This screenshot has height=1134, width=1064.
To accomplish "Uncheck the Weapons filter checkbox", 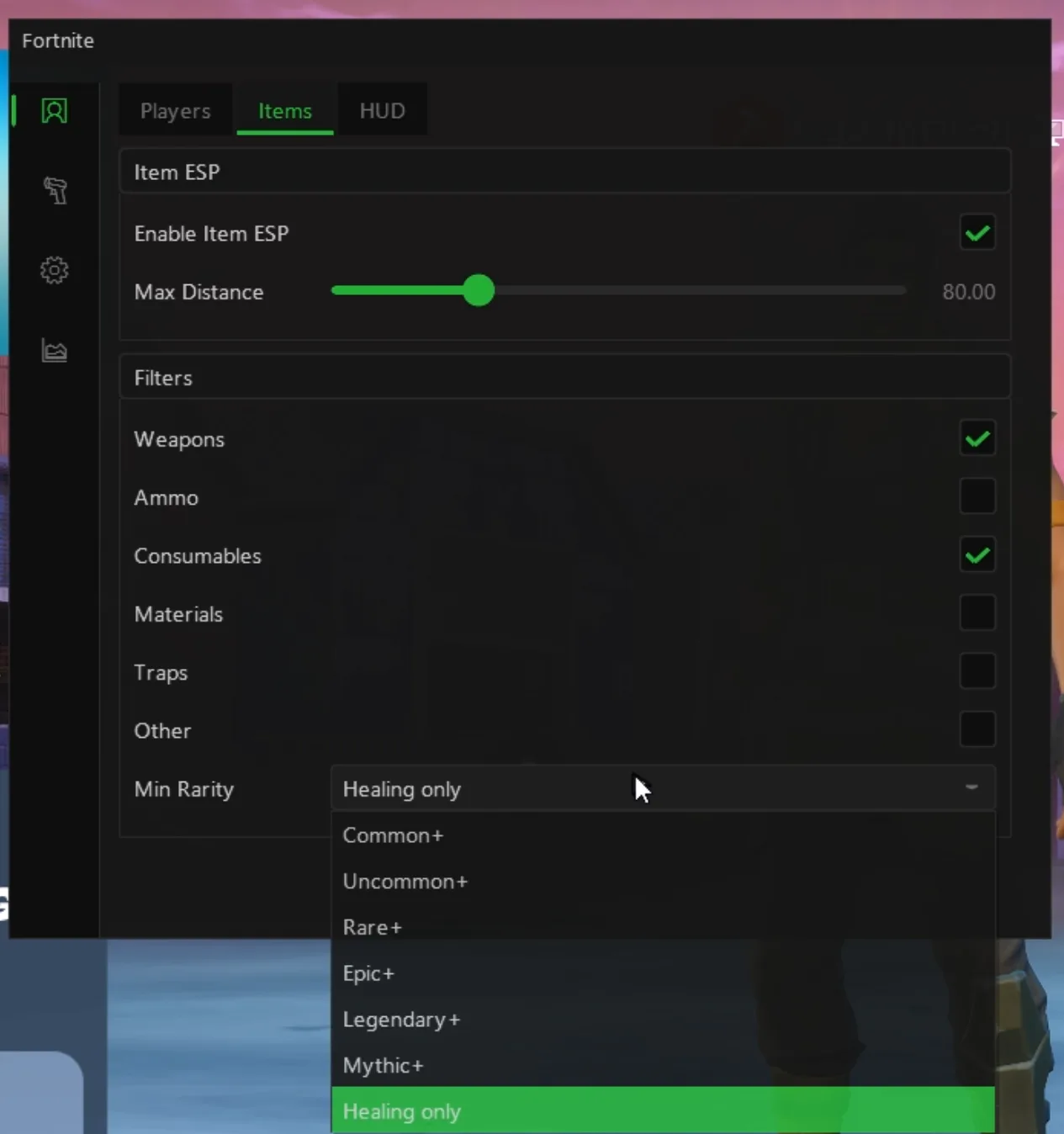I will 977,438.
